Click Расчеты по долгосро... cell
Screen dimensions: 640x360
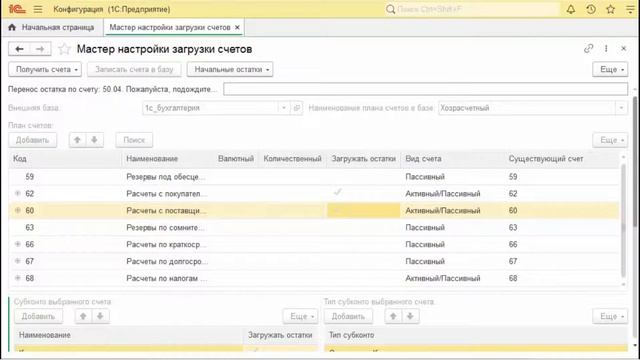(168, 261)
